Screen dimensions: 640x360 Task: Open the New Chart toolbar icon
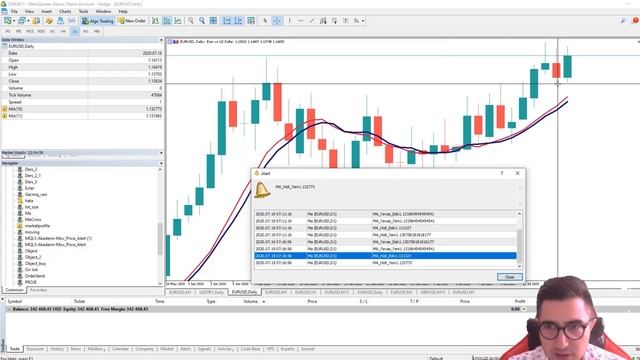(7, 20)
